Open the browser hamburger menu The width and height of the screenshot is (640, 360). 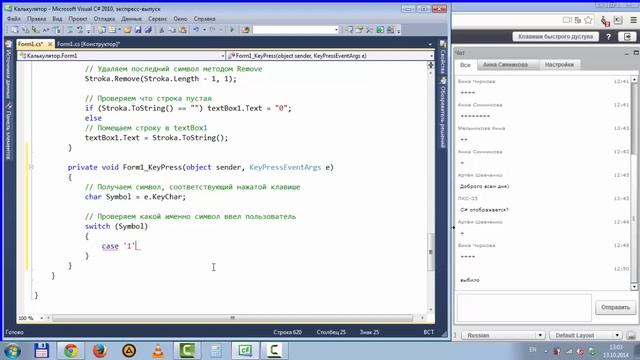point(633,20)
